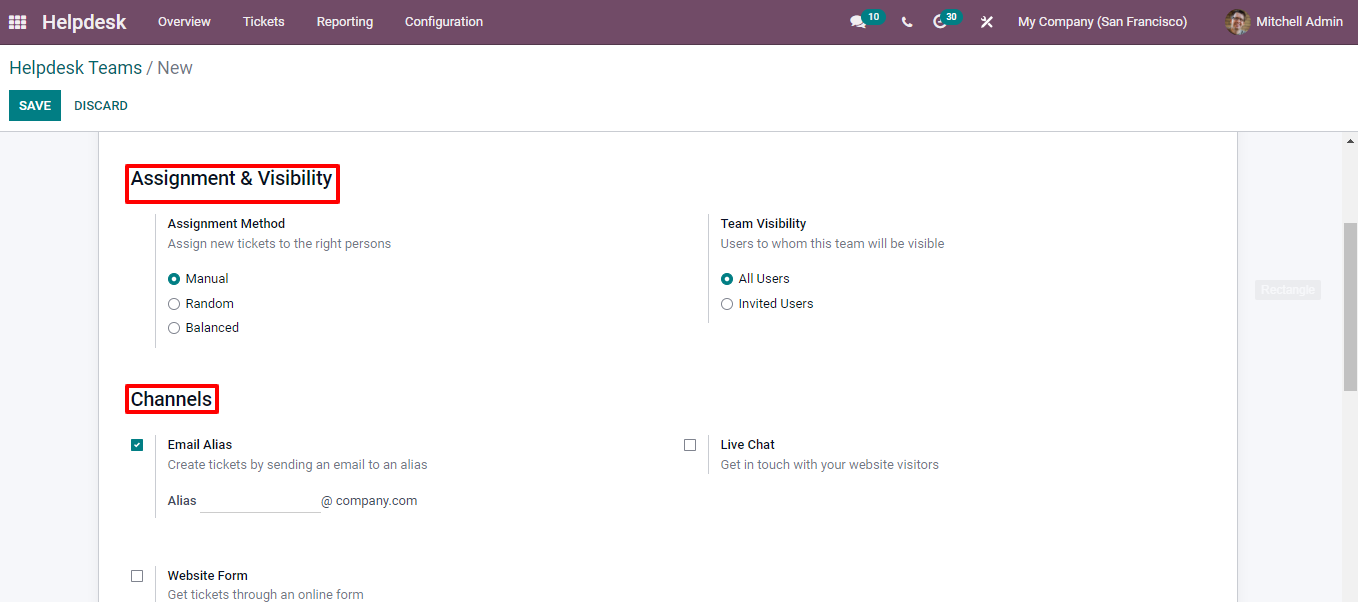This screenshot has width=1358, height=602.
Task: Select Invited Users team visibility
Action: click(727, 304)
